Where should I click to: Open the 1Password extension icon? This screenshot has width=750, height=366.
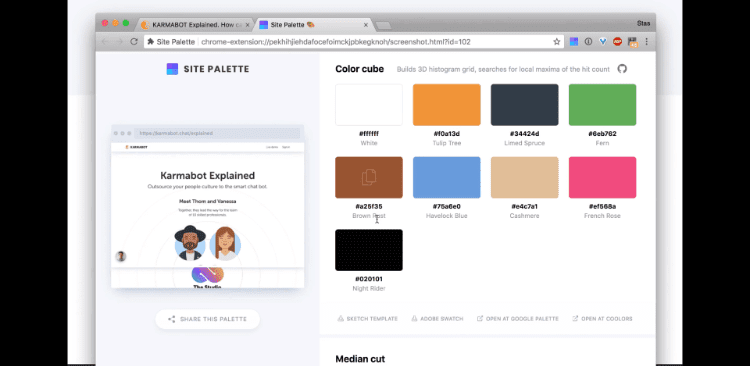coord(588,42)
